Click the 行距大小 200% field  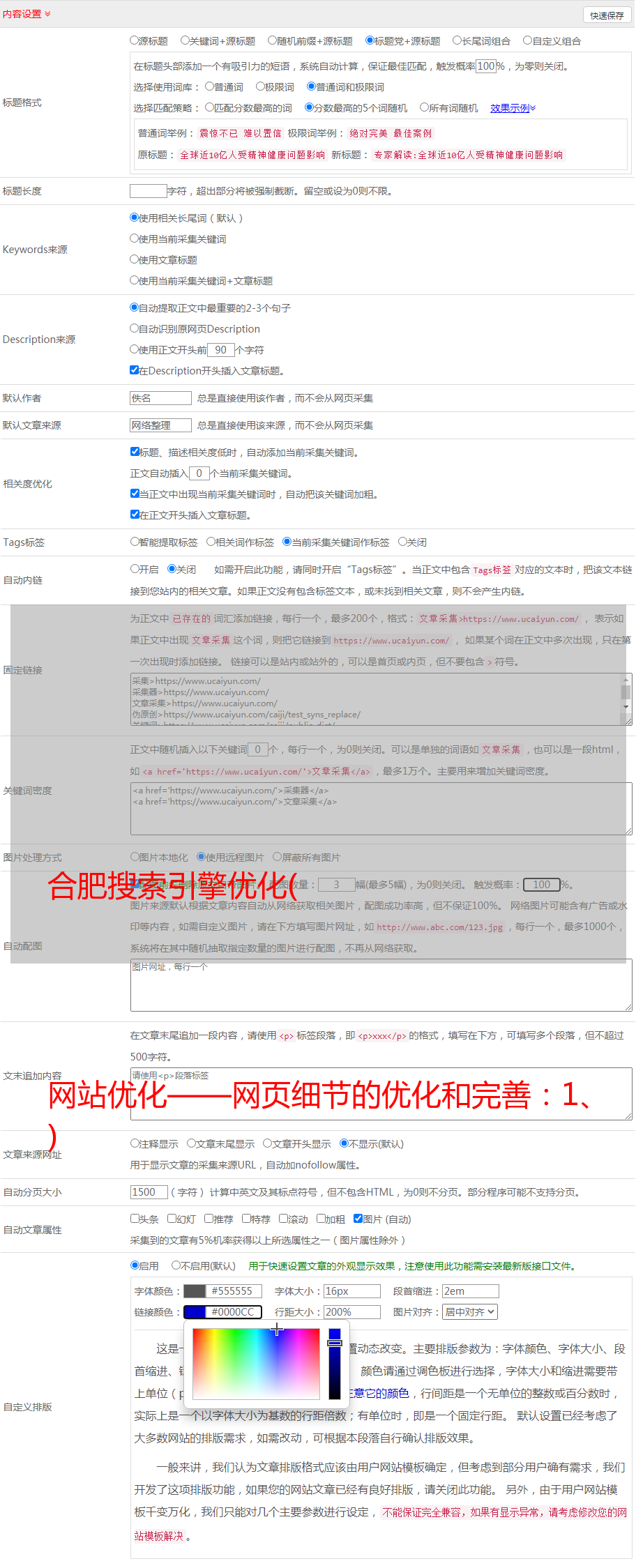pyautogui.click(x=352, y=1312)
